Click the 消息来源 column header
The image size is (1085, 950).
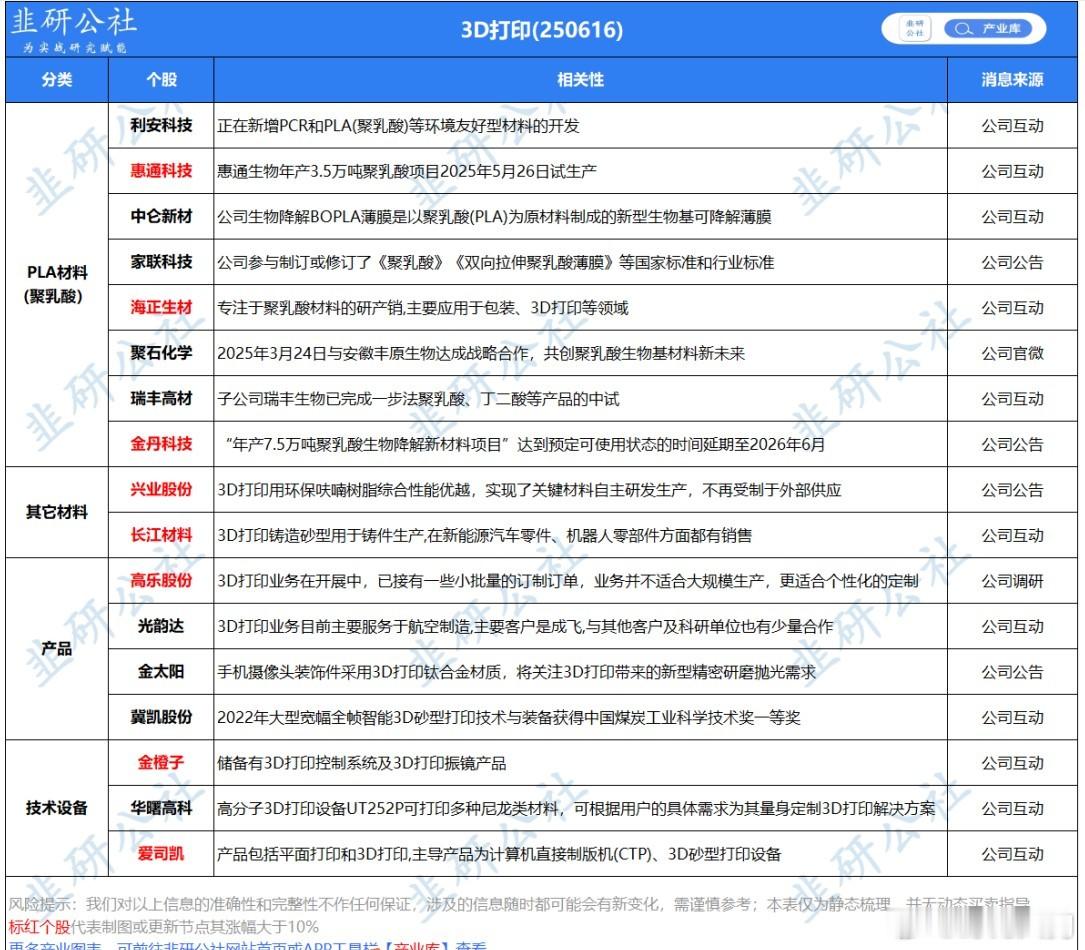1012,80
